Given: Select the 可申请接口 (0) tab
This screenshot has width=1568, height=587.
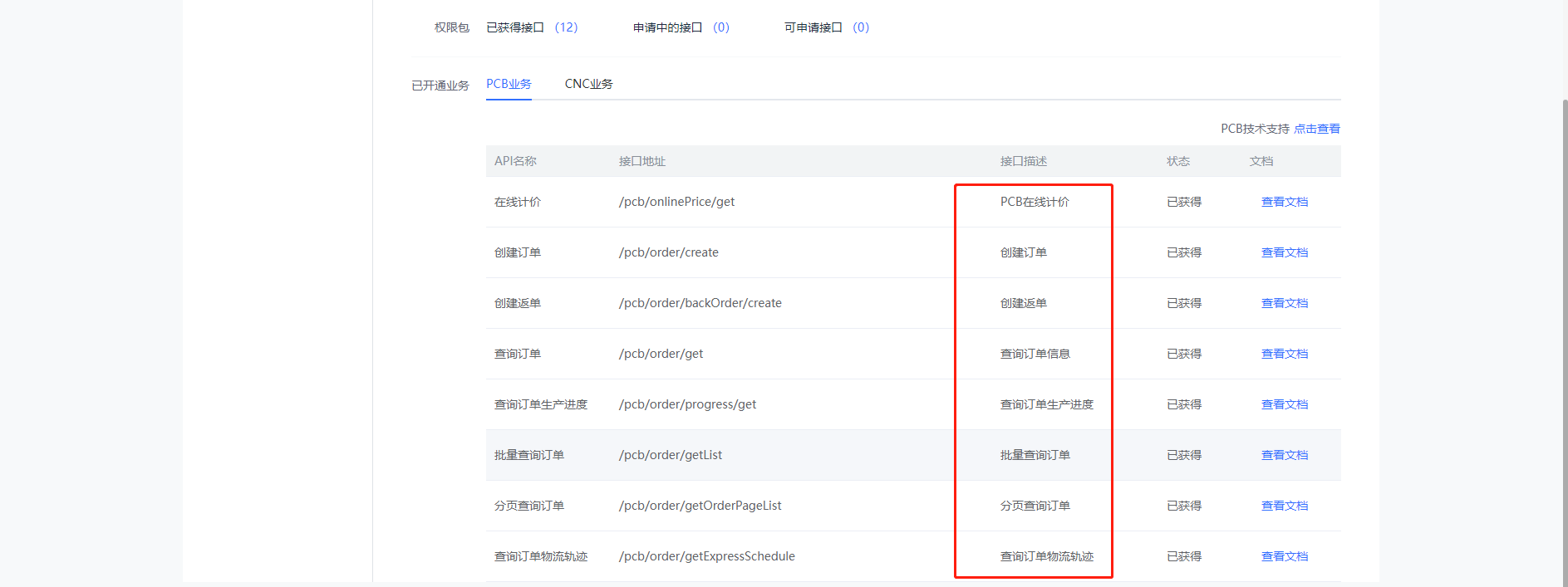Looking at the screenshot, I should pos(826,27).
